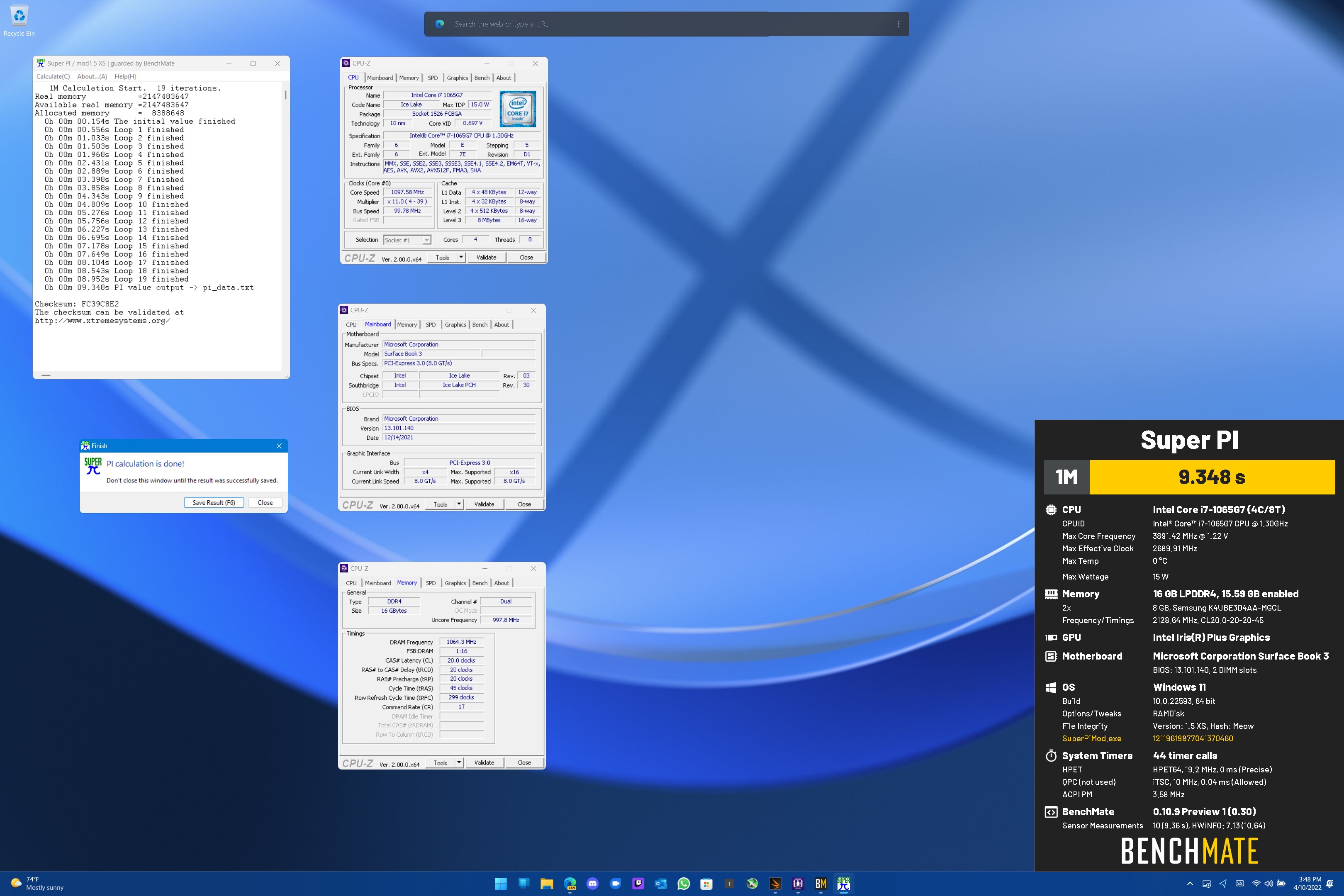Image resolution: width=1344 pixels, height=896 pixels.
Task: Click Surface Book 3 model field
Action: pos(431,354)
